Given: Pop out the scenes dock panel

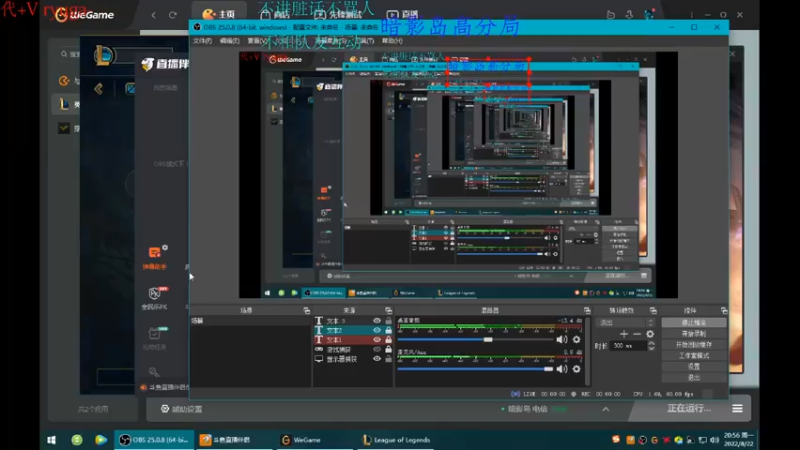Looking at the screenshot, I should point(306,310).
